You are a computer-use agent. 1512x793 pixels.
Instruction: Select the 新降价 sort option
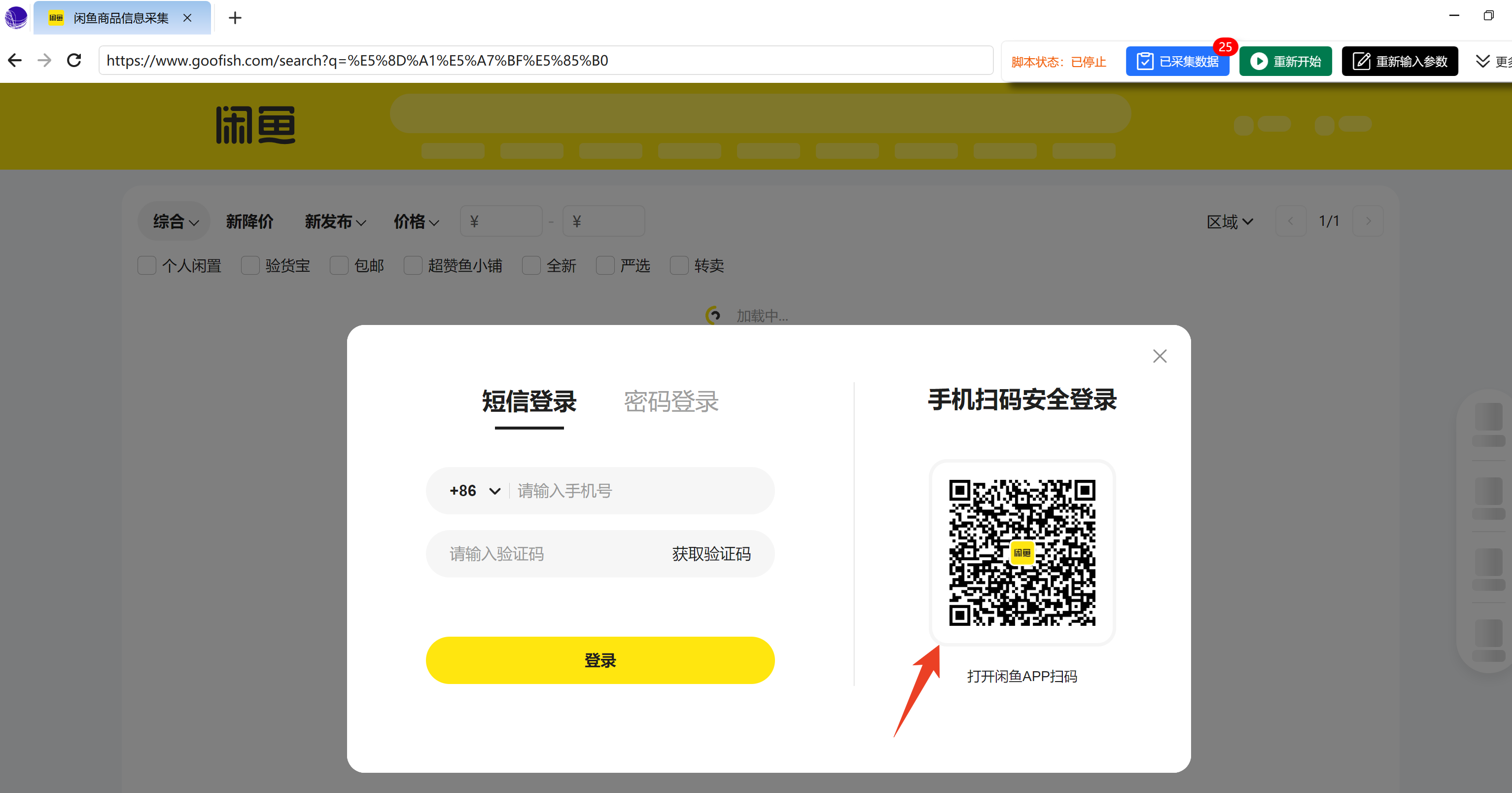coord(249,221)
